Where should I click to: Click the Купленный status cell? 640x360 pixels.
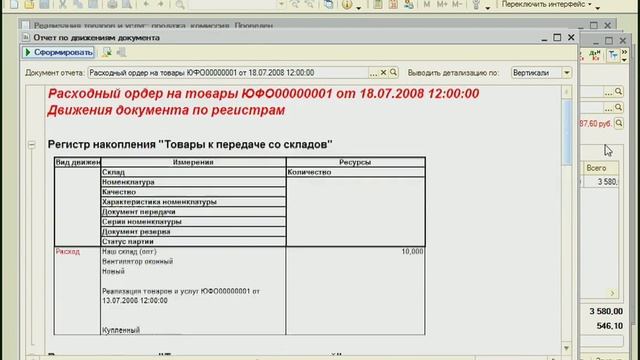[x=121, y=330]
